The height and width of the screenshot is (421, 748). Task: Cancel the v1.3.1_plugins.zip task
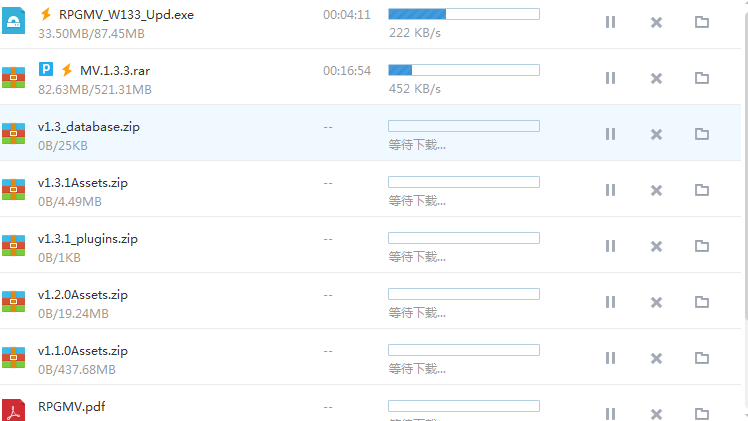[656, 246]
